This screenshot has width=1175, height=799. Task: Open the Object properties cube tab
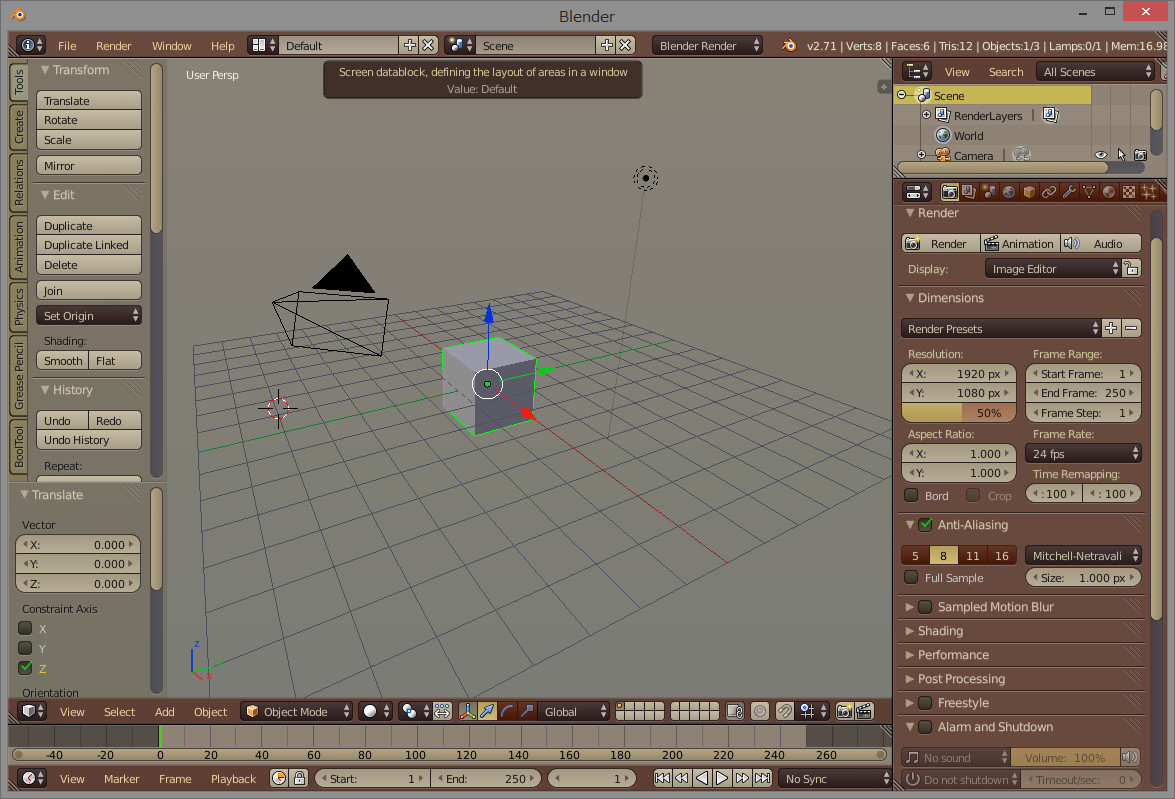pyautogui.click(x=1029, y=192)
